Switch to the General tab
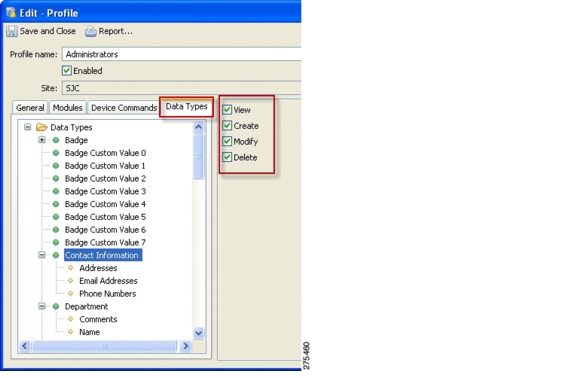This screenshot has height=378, width=576. (x=30, y=108)
